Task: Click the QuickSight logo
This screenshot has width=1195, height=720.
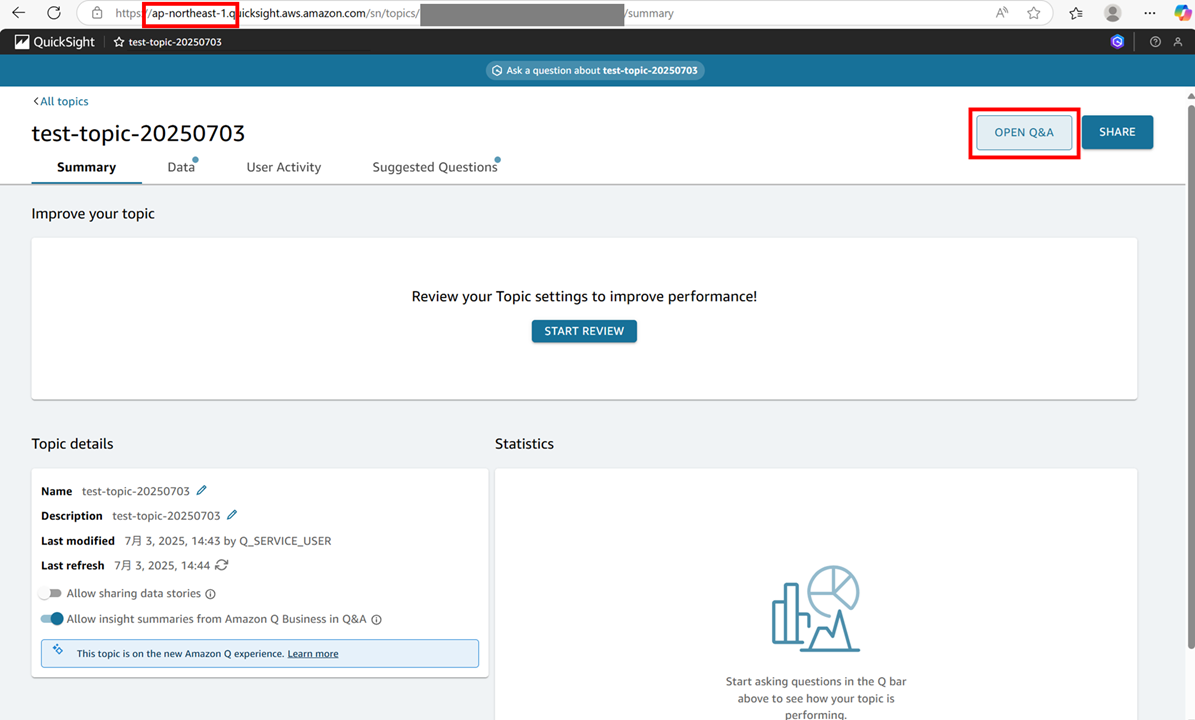Action: point(55,42)
